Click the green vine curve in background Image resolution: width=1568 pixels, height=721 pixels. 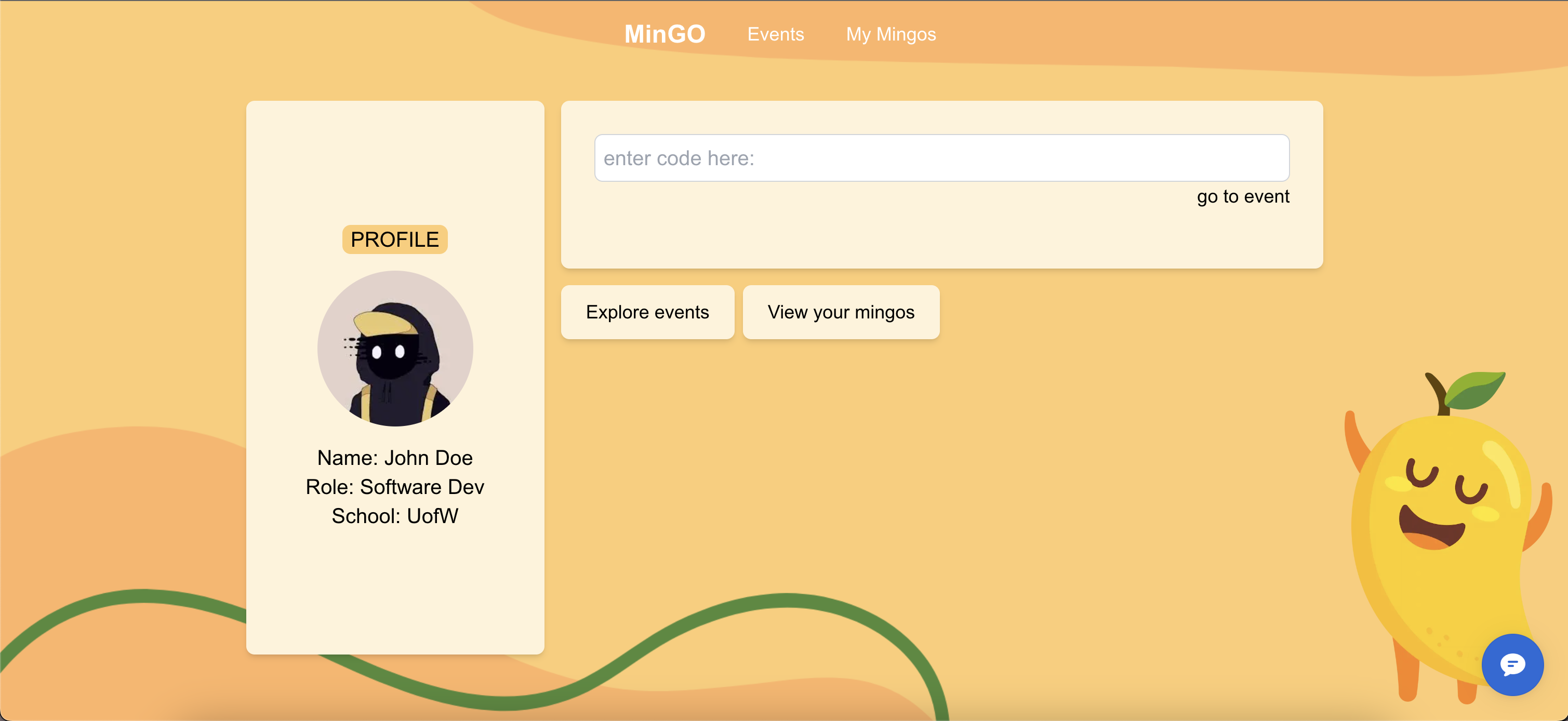pyautogui.click(x=785, y=601)
